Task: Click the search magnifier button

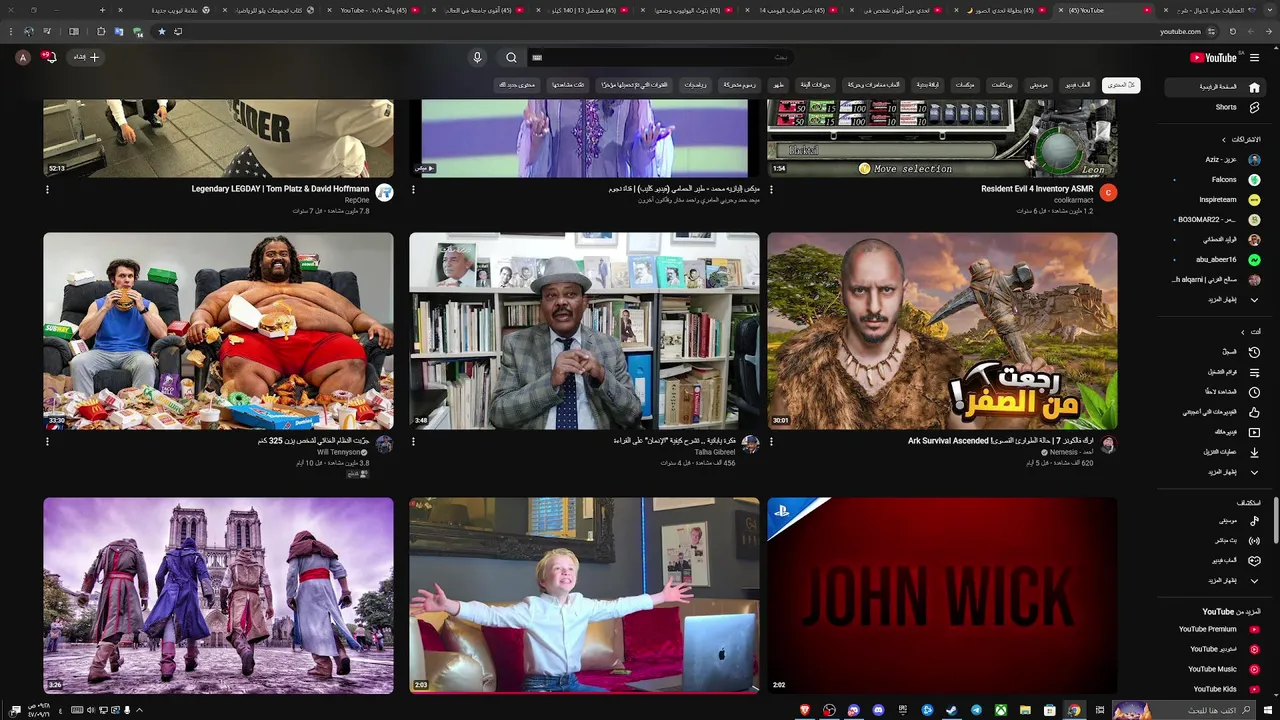Action: 511,58
